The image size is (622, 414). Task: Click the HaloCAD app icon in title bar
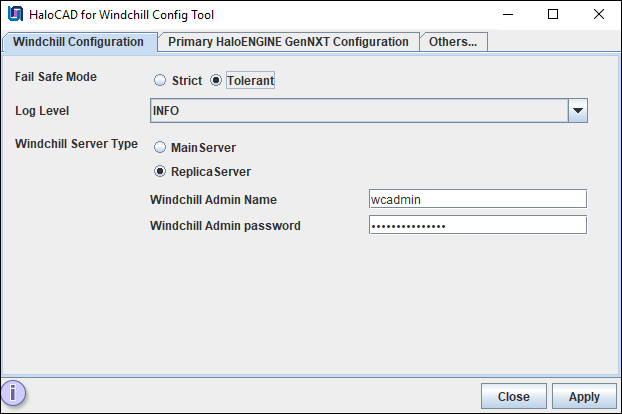(x=15, y=14)
